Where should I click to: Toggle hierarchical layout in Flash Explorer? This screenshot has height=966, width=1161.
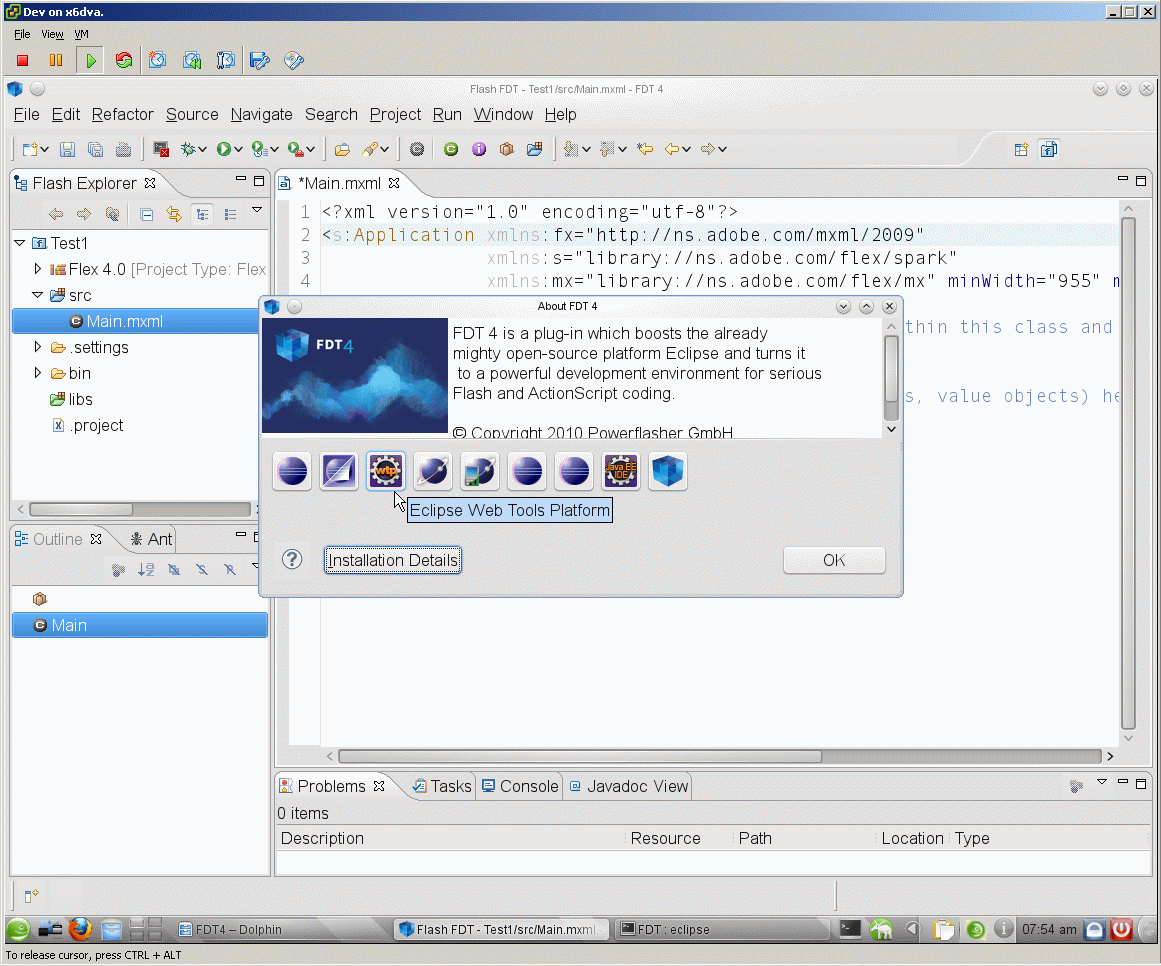pyautogui.click(x=202, y=215)
